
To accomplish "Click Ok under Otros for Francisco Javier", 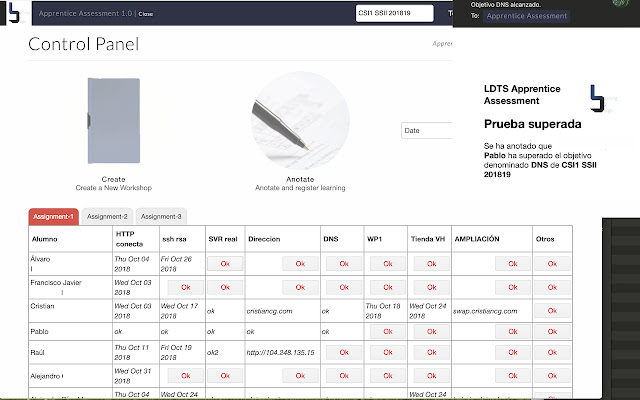I will tap(552, 287).
